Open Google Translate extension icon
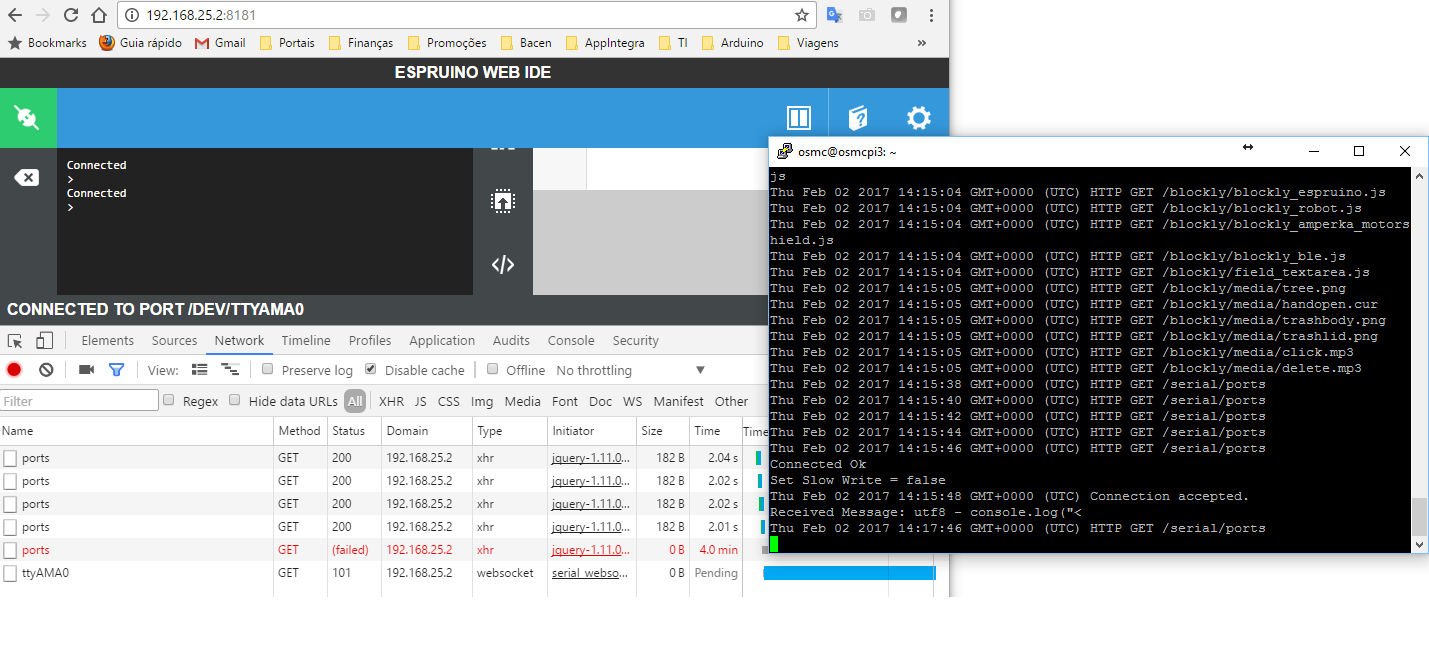Viewport: 1429px width, 648px height. pyautogui.click(x=834, y=15)
